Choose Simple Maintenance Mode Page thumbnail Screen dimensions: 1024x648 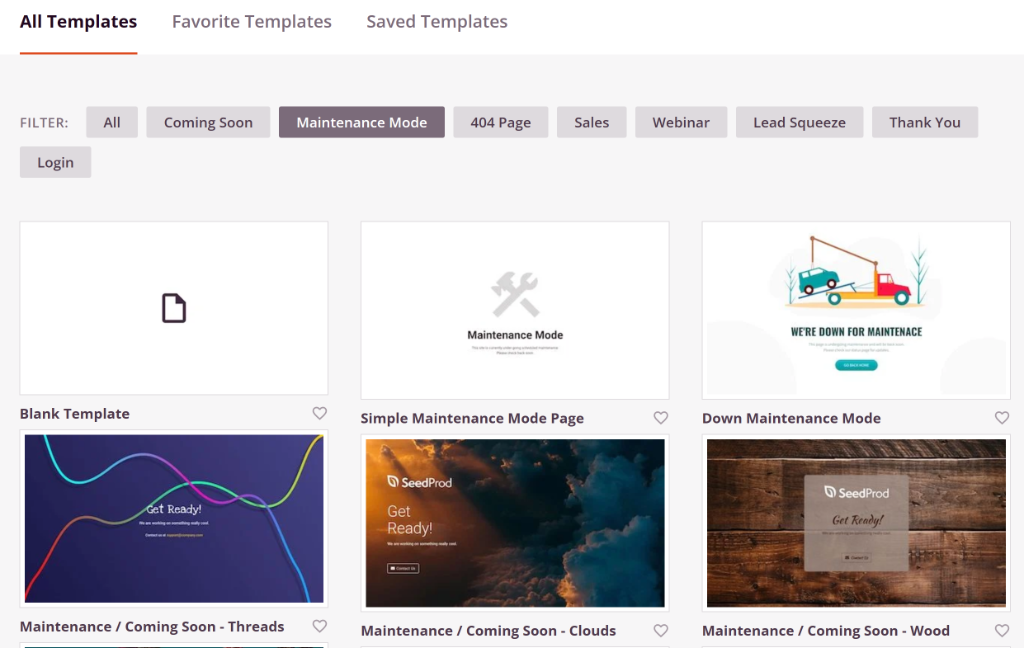[515, 310]
